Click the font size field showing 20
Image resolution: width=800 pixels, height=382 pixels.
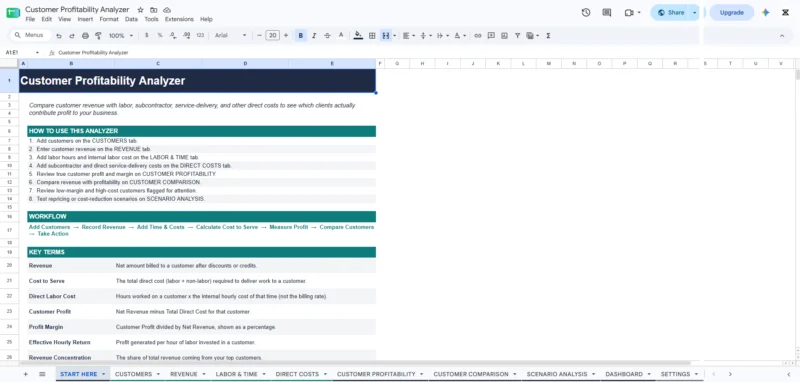coord(272,36)
